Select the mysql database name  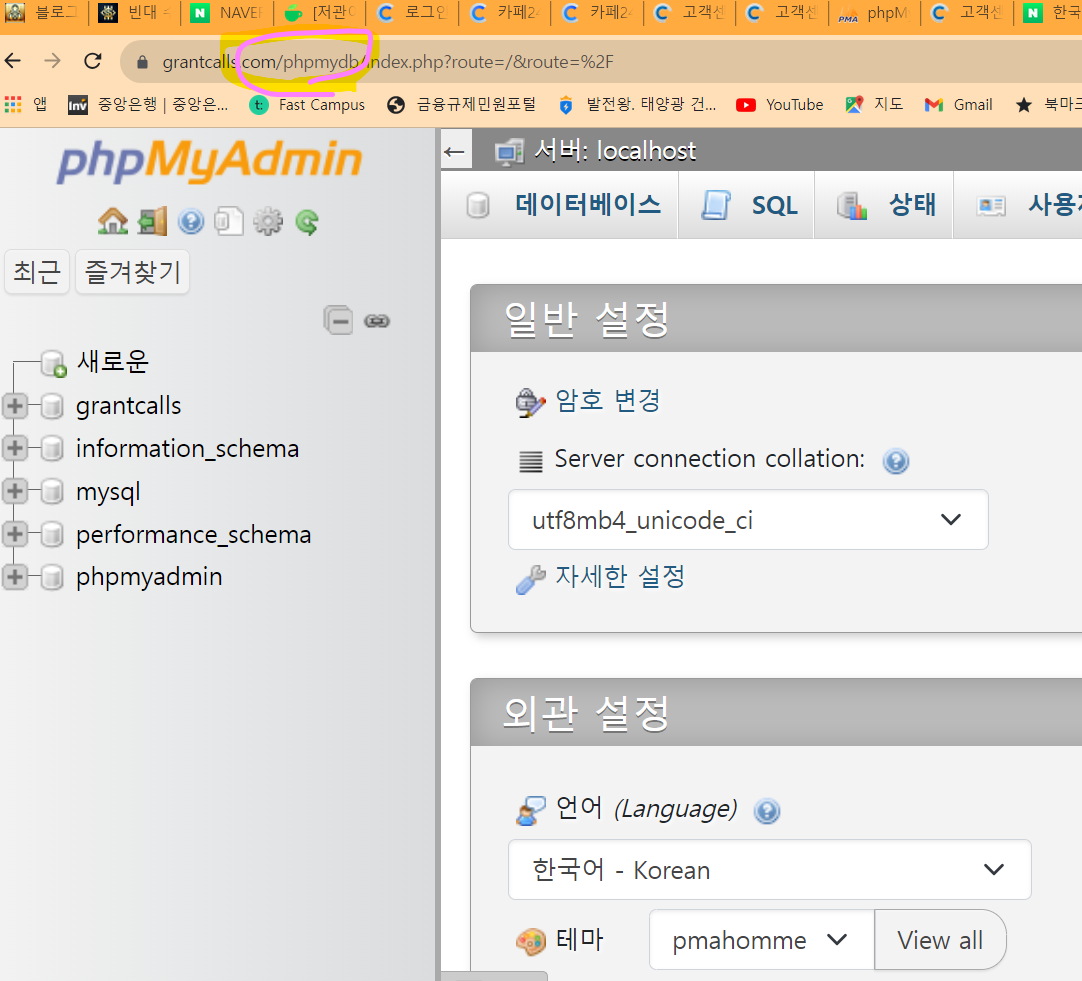click(x=108, y=492)
